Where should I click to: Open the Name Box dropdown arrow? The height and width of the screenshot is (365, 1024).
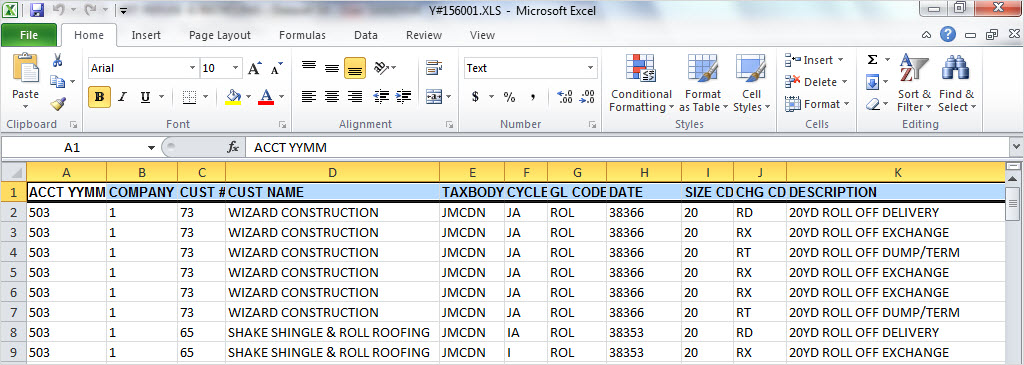click(152, 148)
